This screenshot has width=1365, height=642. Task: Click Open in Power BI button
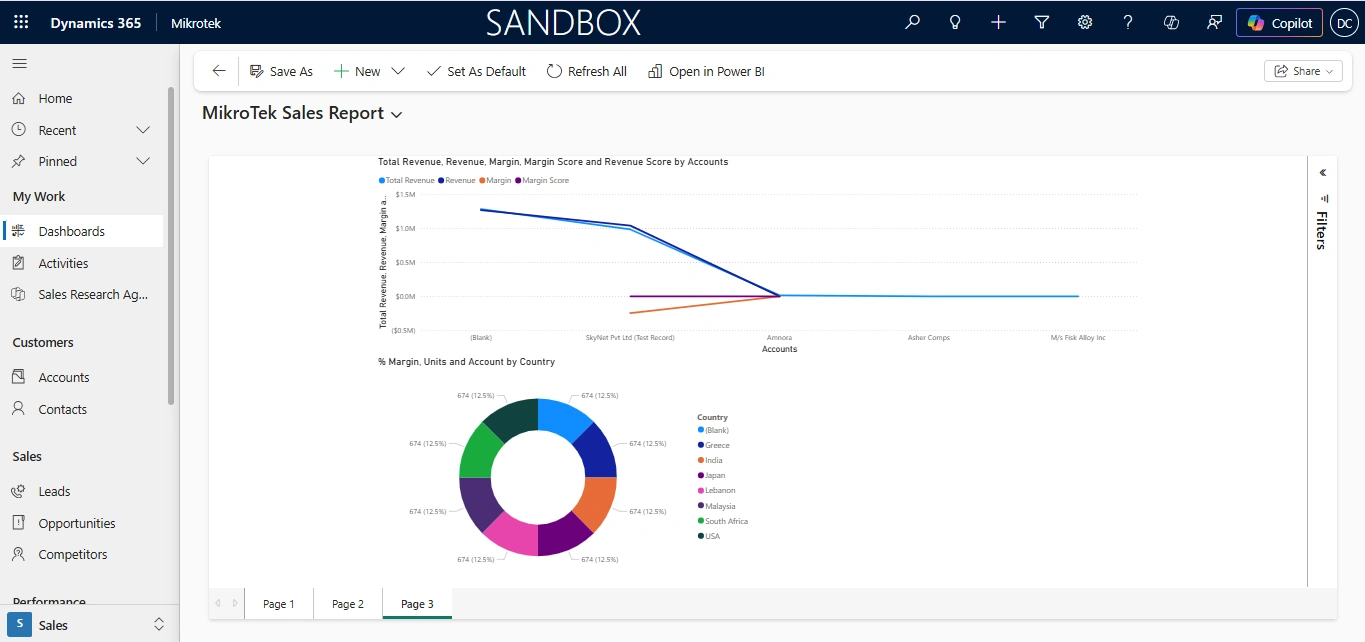click(x=706, y=71)
